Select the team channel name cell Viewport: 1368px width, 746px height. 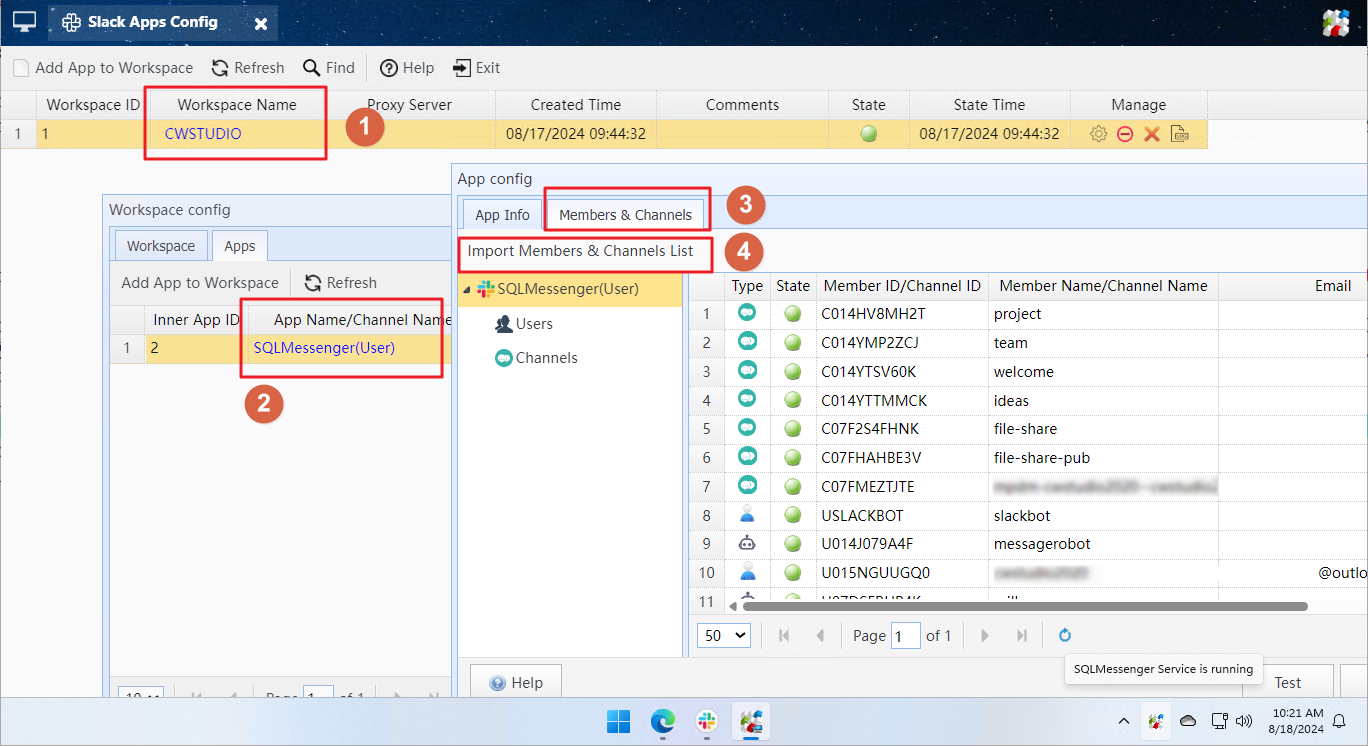click(x=1103, y=343)
